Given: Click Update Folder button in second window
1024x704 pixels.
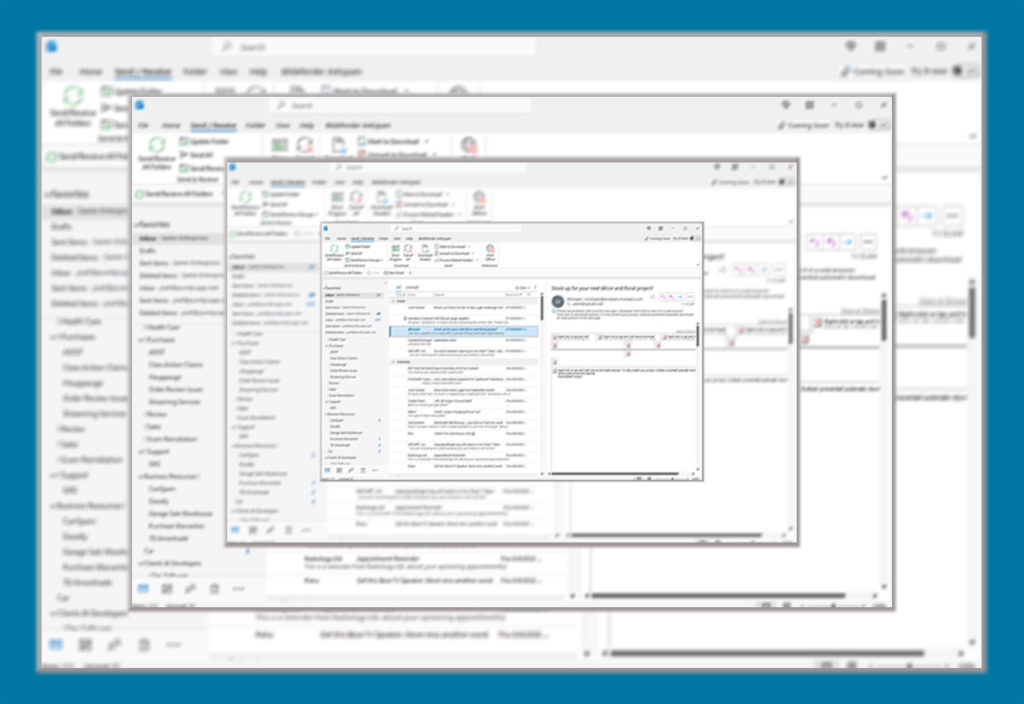Looking at the screenshot, I should click(x=204, y=141).
